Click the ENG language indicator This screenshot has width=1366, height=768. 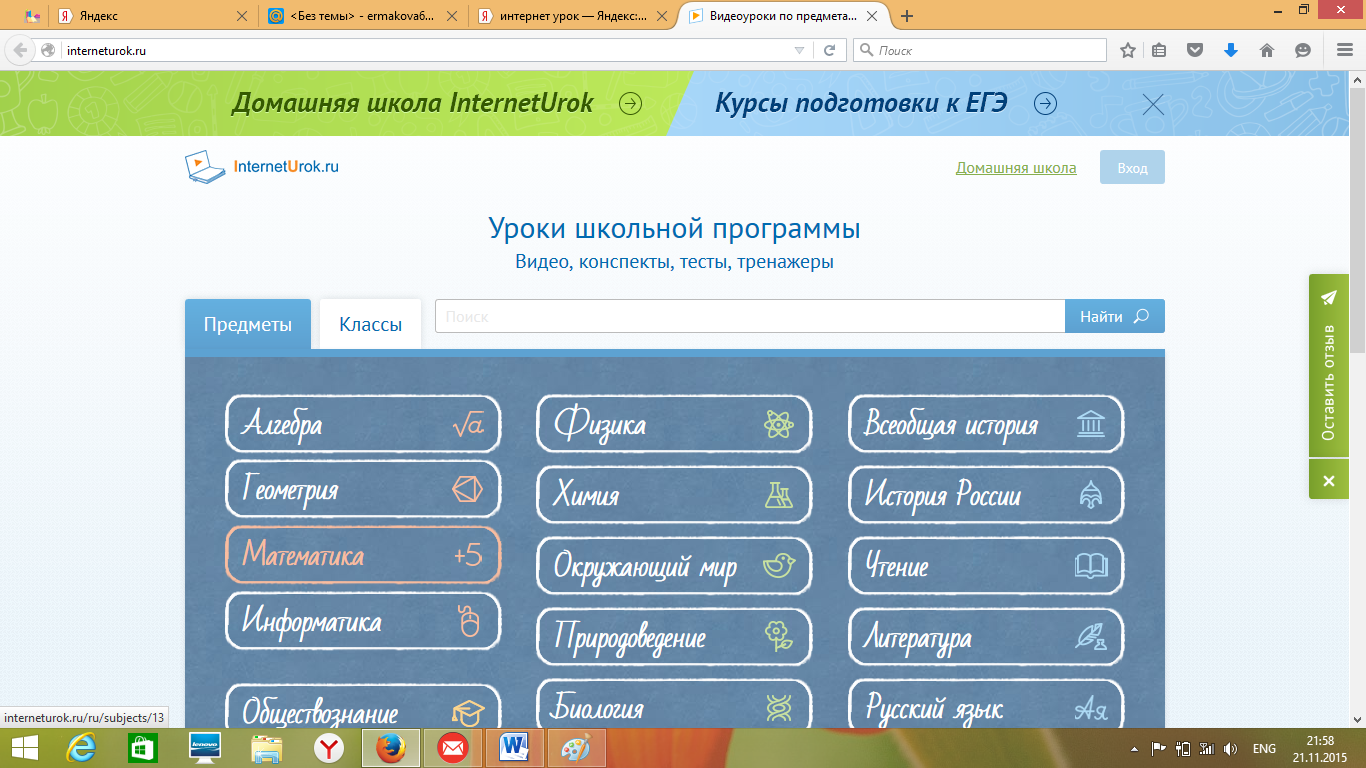(x=1264, y=748)
